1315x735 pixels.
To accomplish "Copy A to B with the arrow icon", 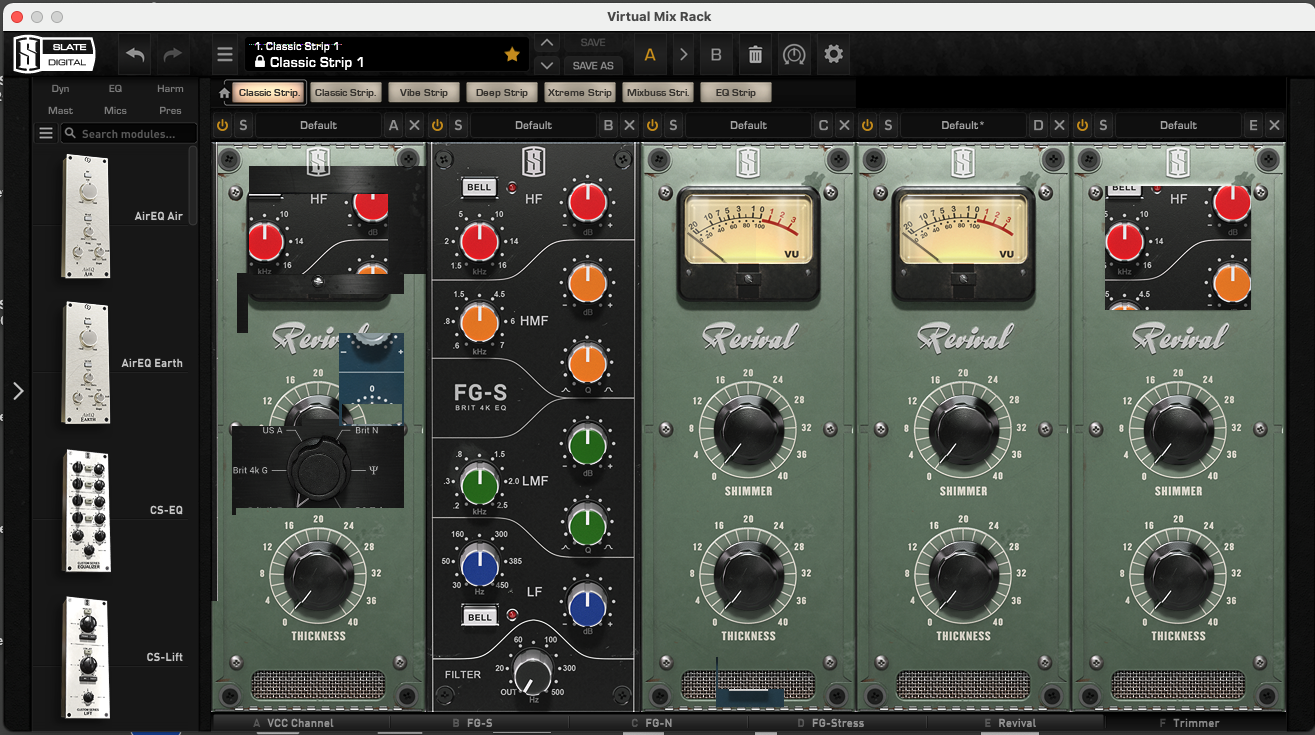I will pyautogui.click(x=683, y=55).
